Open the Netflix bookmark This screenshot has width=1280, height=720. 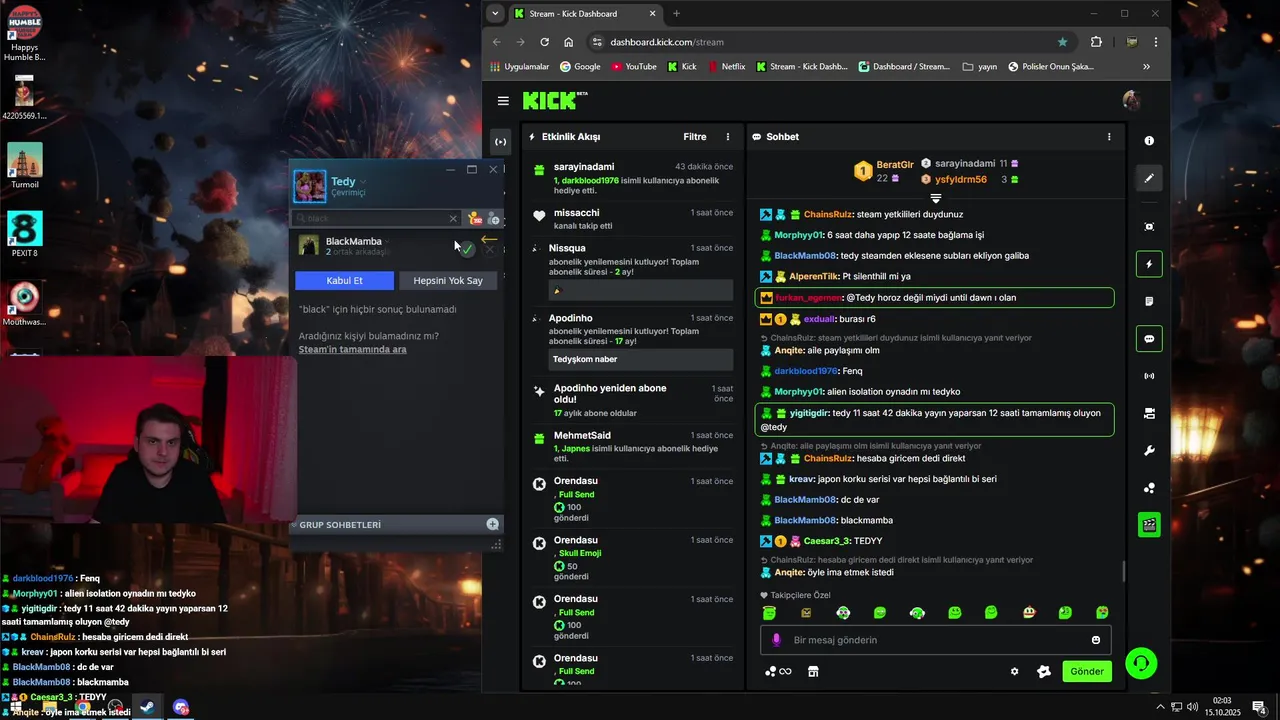coord(726,67)
